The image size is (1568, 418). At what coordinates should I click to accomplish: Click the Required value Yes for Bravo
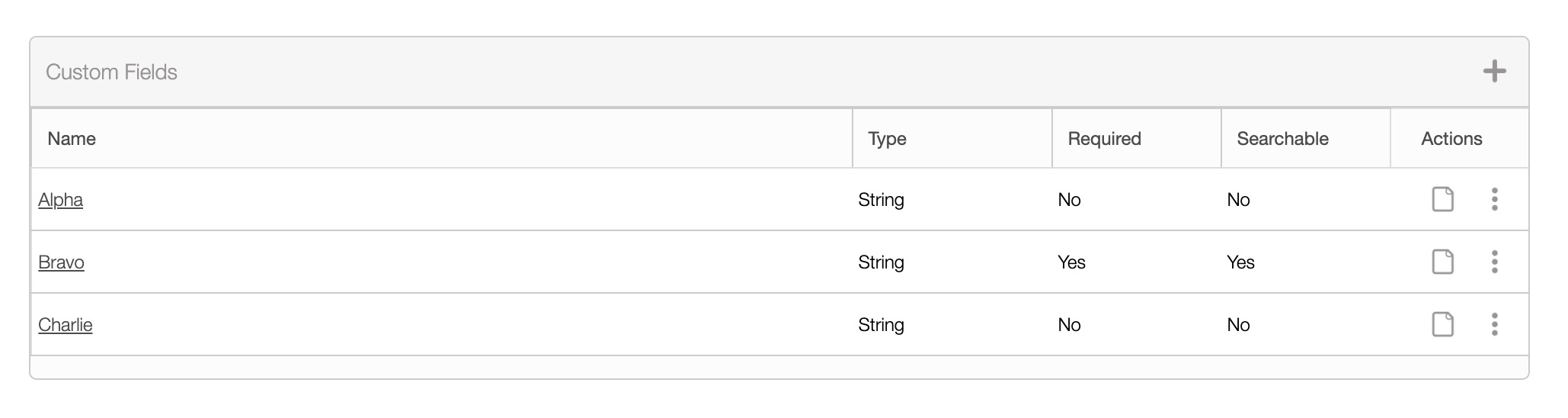[x=1071, y=262]
